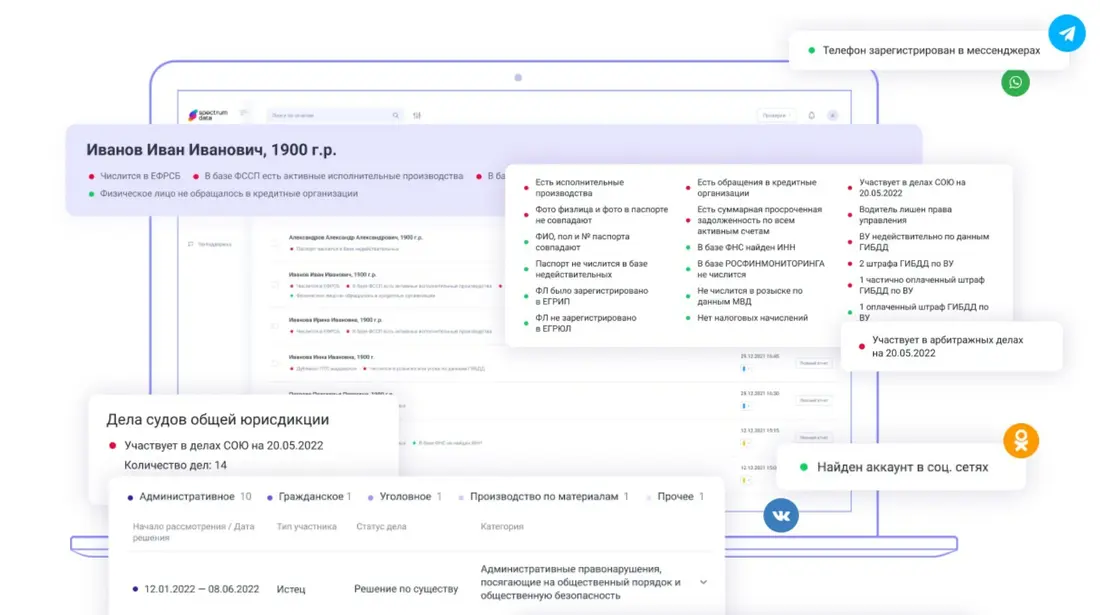Open the notifications bell icon
Viewport: 1100px width, 615px height.
click(812, 115)
